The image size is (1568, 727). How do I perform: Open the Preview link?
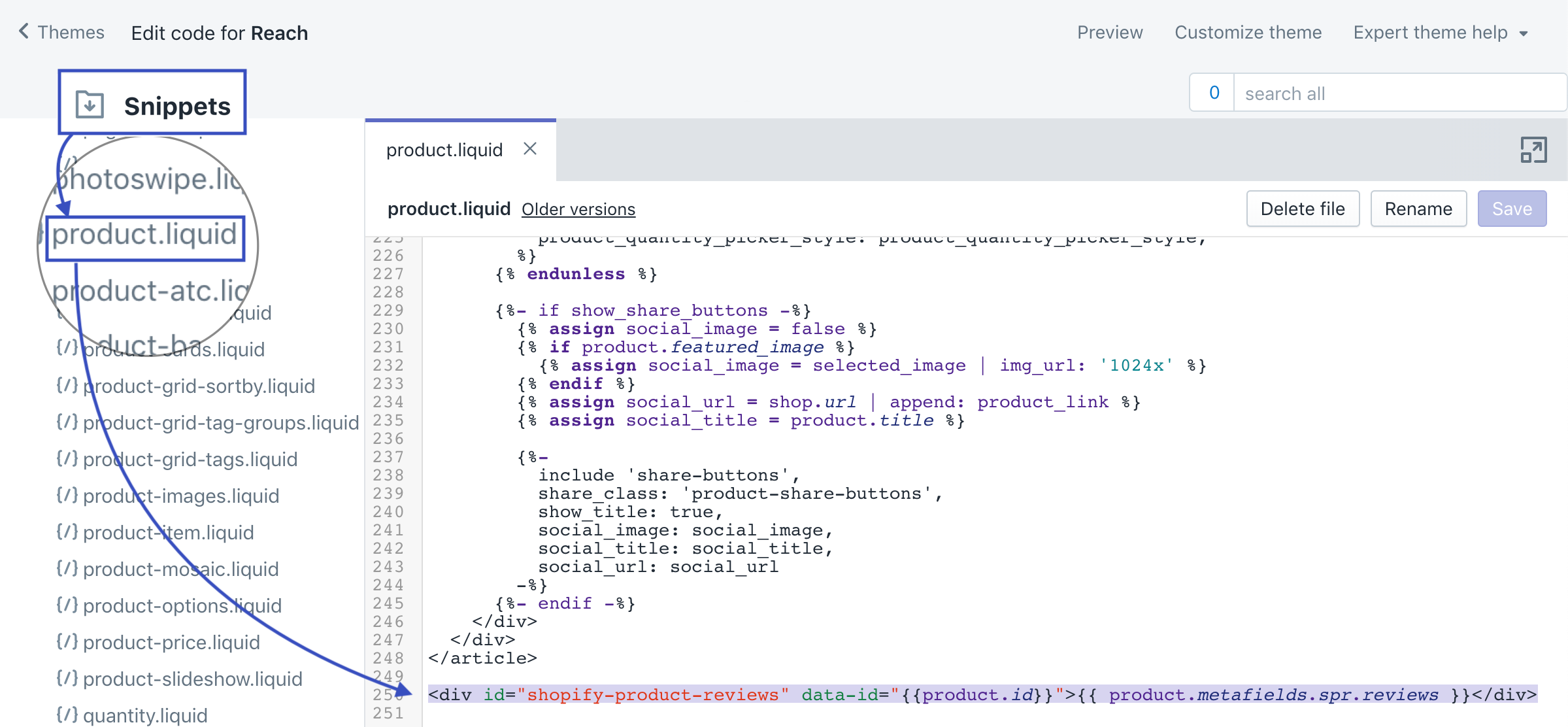coord(1110,32)
